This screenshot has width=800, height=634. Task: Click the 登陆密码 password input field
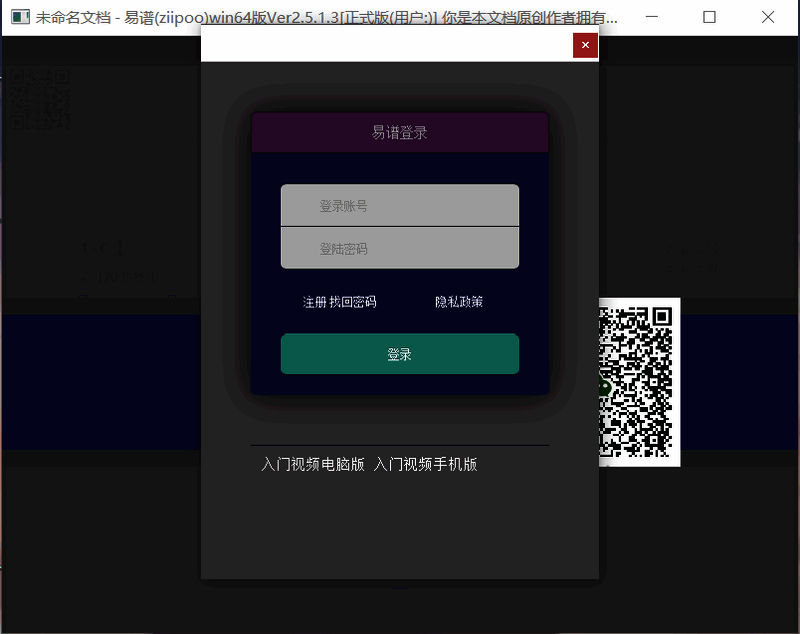399,248
